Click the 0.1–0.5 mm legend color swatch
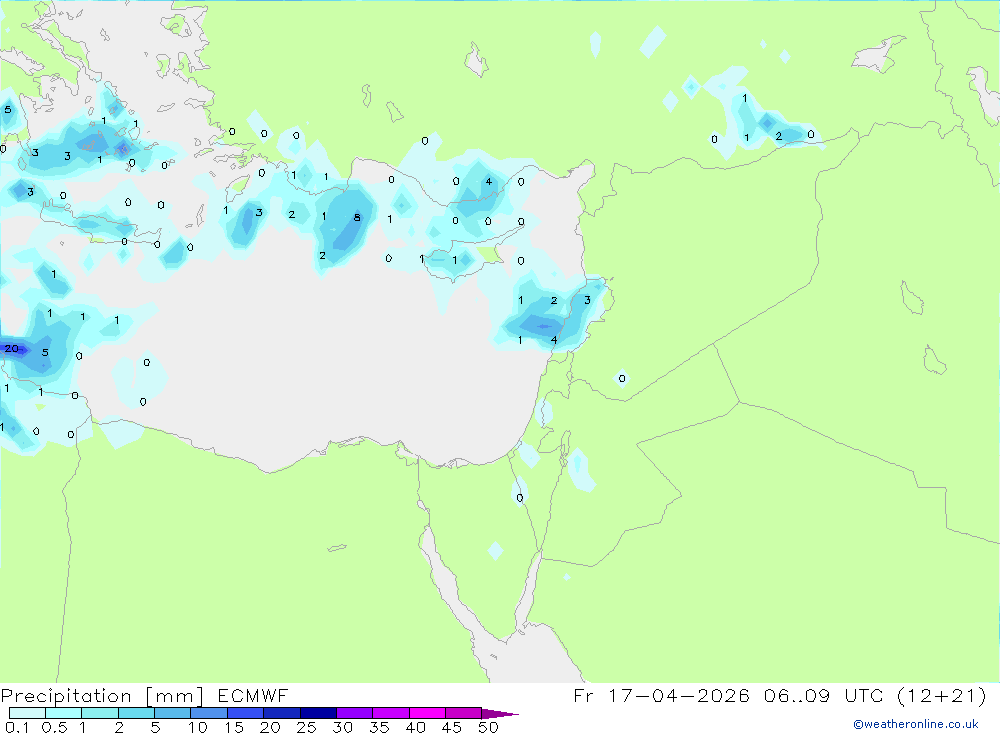 [27, 713]
